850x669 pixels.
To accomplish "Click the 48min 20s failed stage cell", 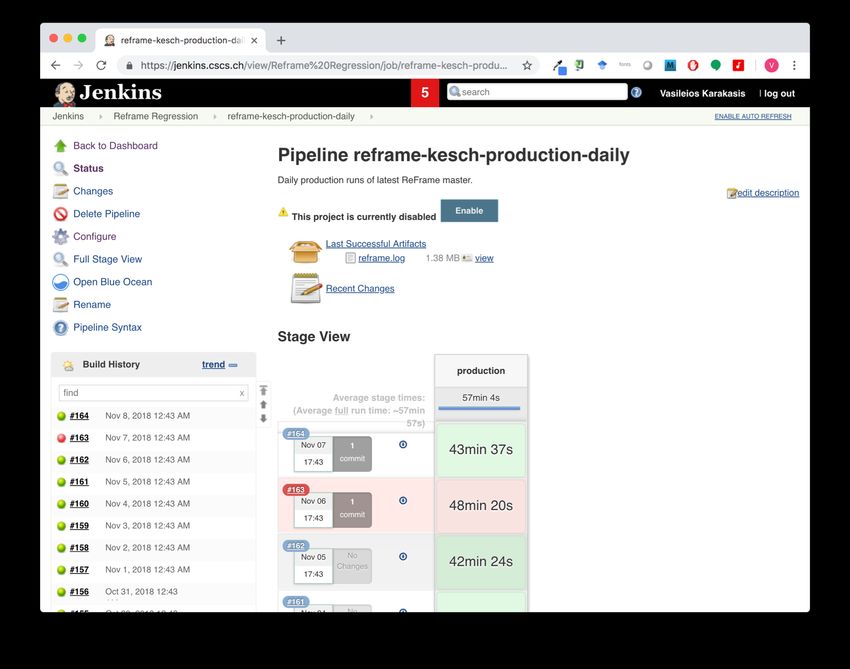I will [x=481, y=505].
